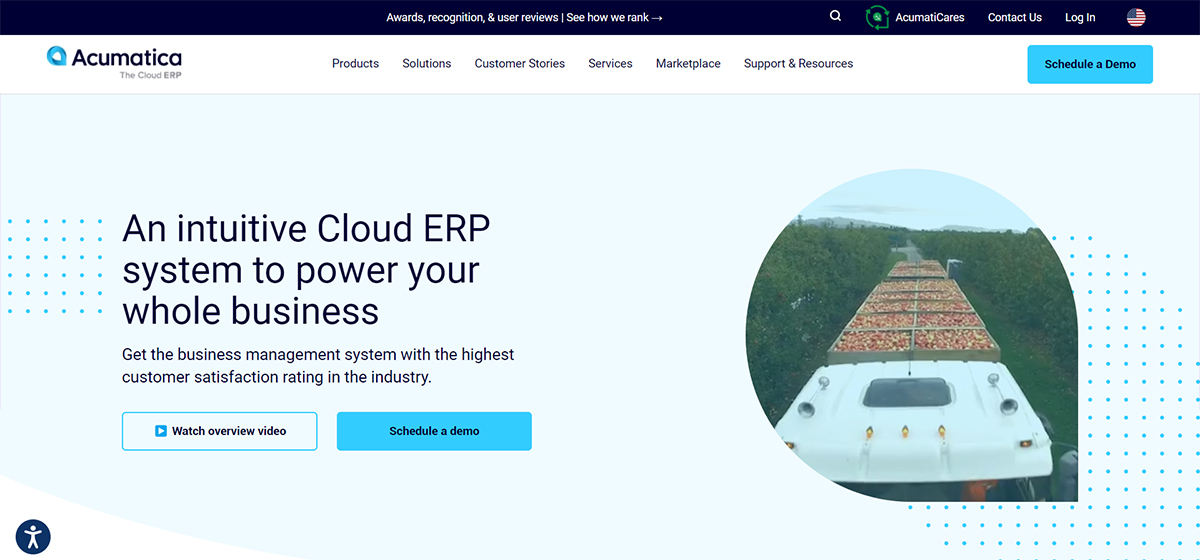Click 'The Cloud ERP' tagline under logo

[150, 75]
